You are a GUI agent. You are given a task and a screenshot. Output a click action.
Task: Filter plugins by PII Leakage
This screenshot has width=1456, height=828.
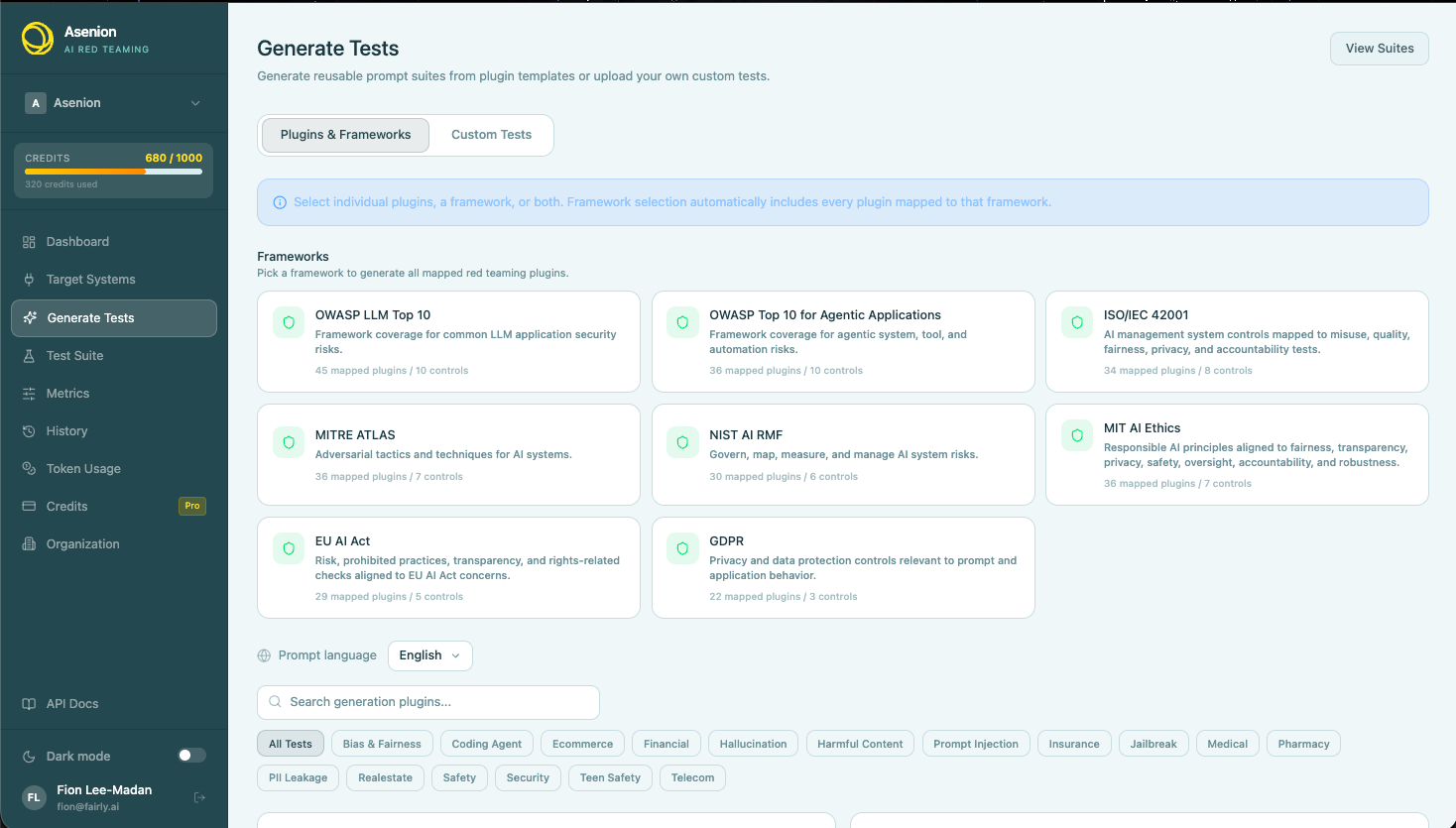[299, 777]
